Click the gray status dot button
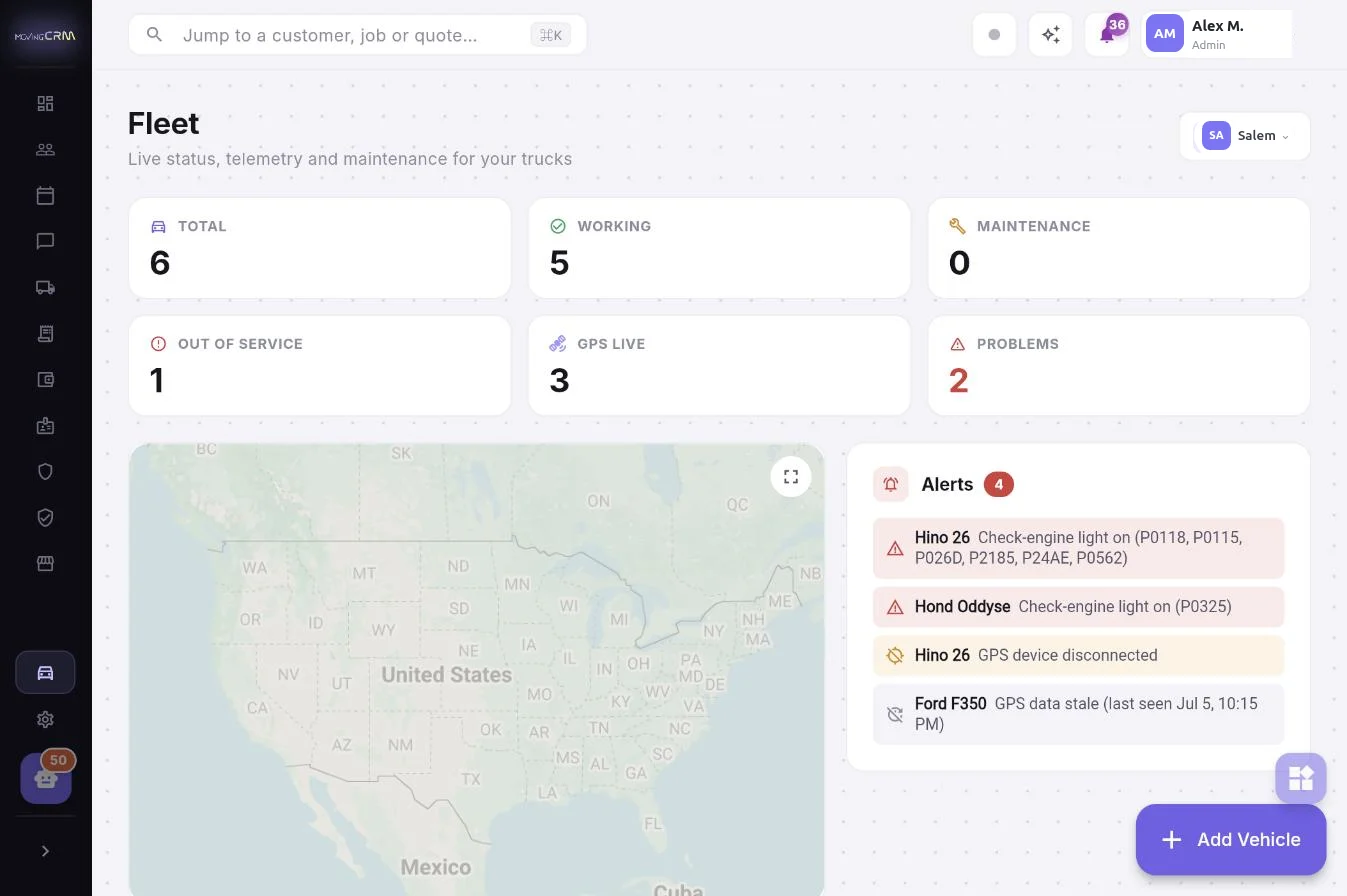Viewport: 1347px width, 896px height. [x=994, y=35]
